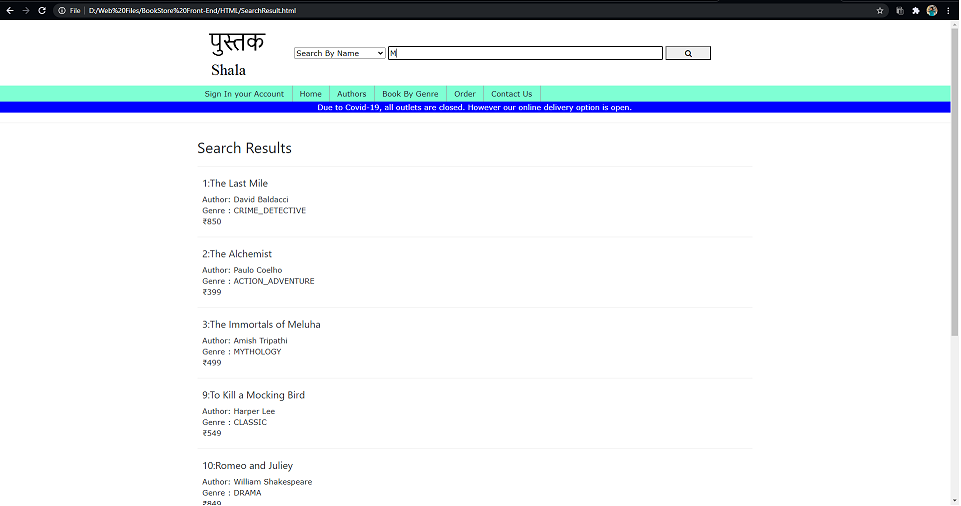The image size is (961, 506).
Task: Open the Search By Name dropdown
Action: [x=340, y=53]
